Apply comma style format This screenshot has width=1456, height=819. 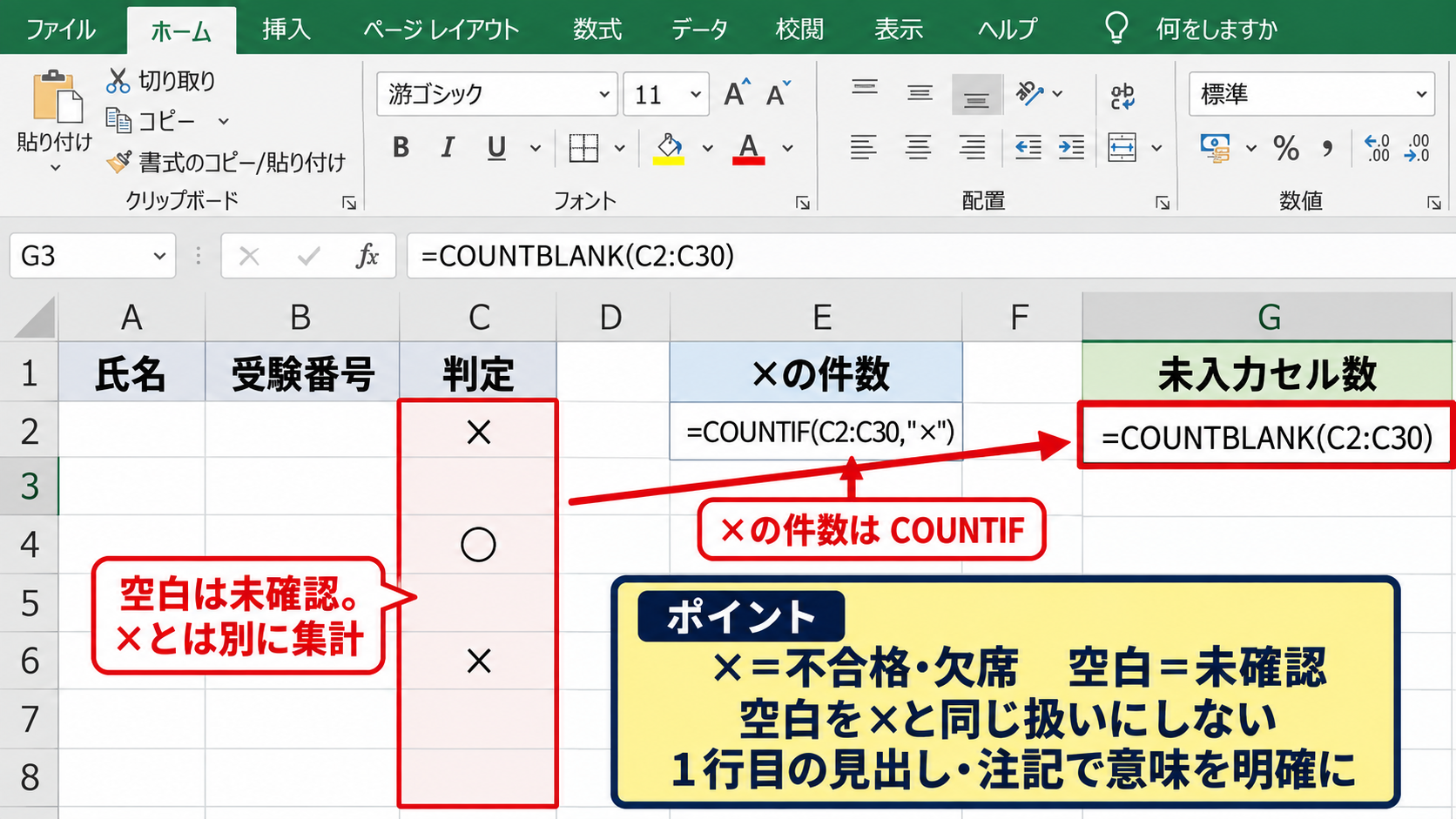coord(1327,148)
